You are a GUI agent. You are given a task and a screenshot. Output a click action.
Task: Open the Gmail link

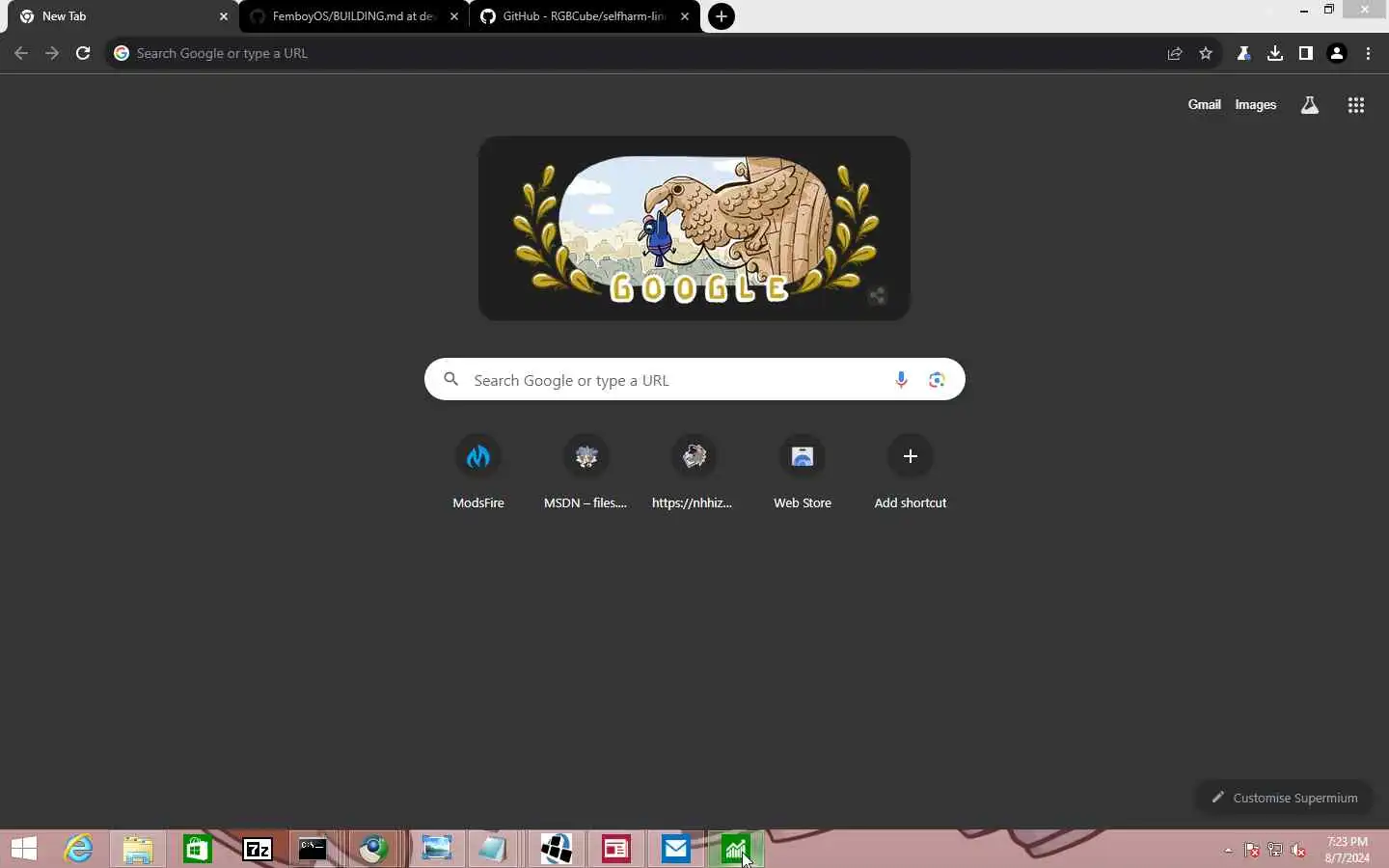(x=1204, y=104)
